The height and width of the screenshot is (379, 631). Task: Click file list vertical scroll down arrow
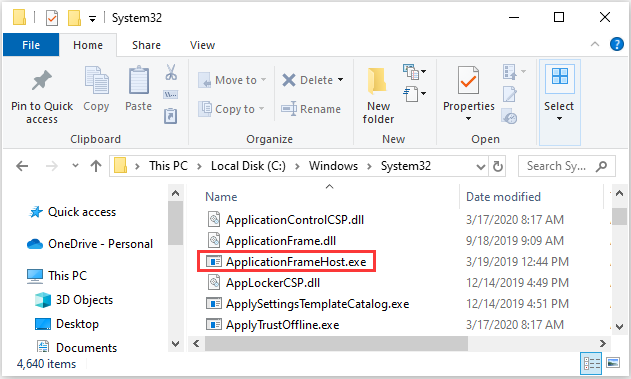[619, 327]
